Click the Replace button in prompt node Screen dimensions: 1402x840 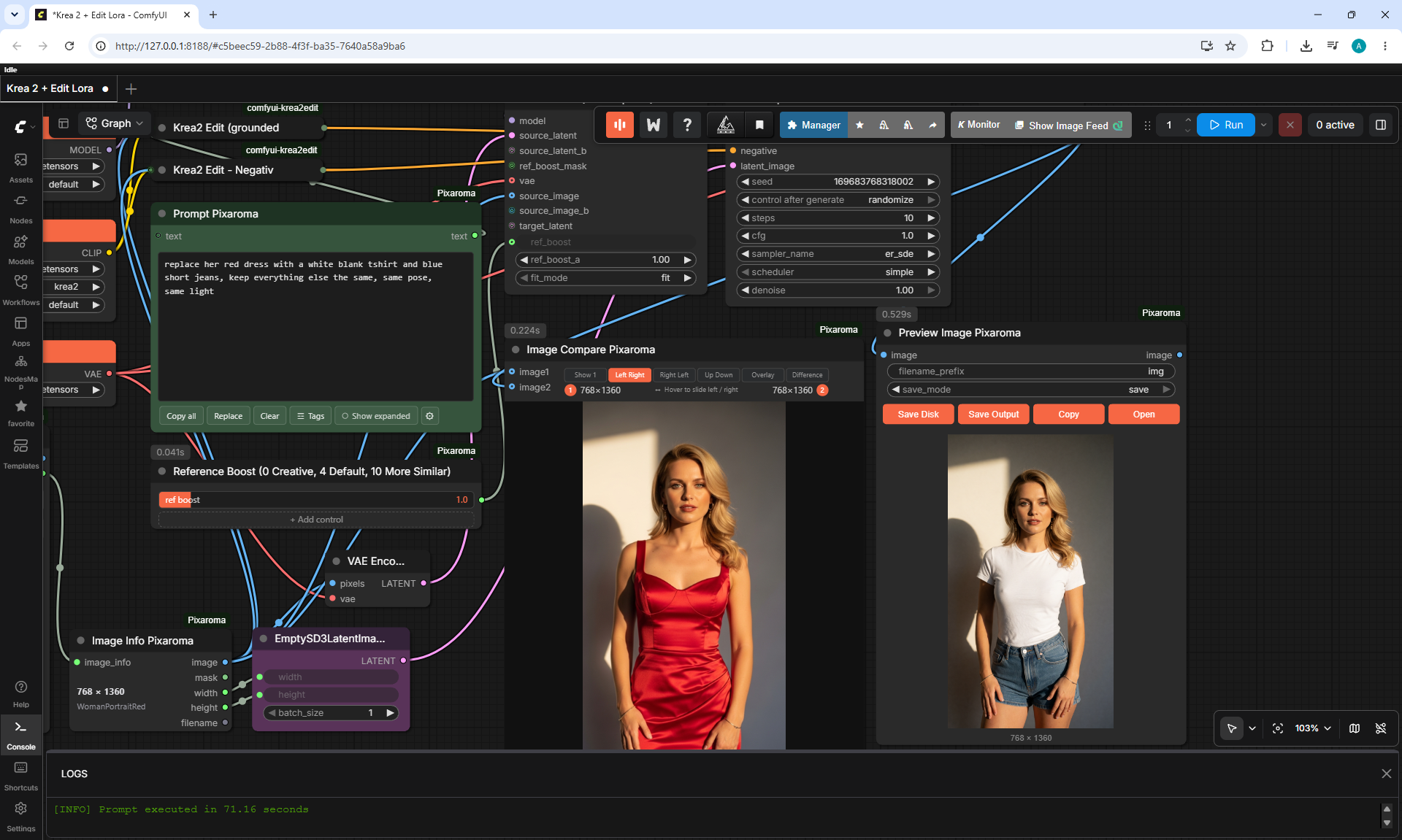pyautogui.click(x=228, y=416)
